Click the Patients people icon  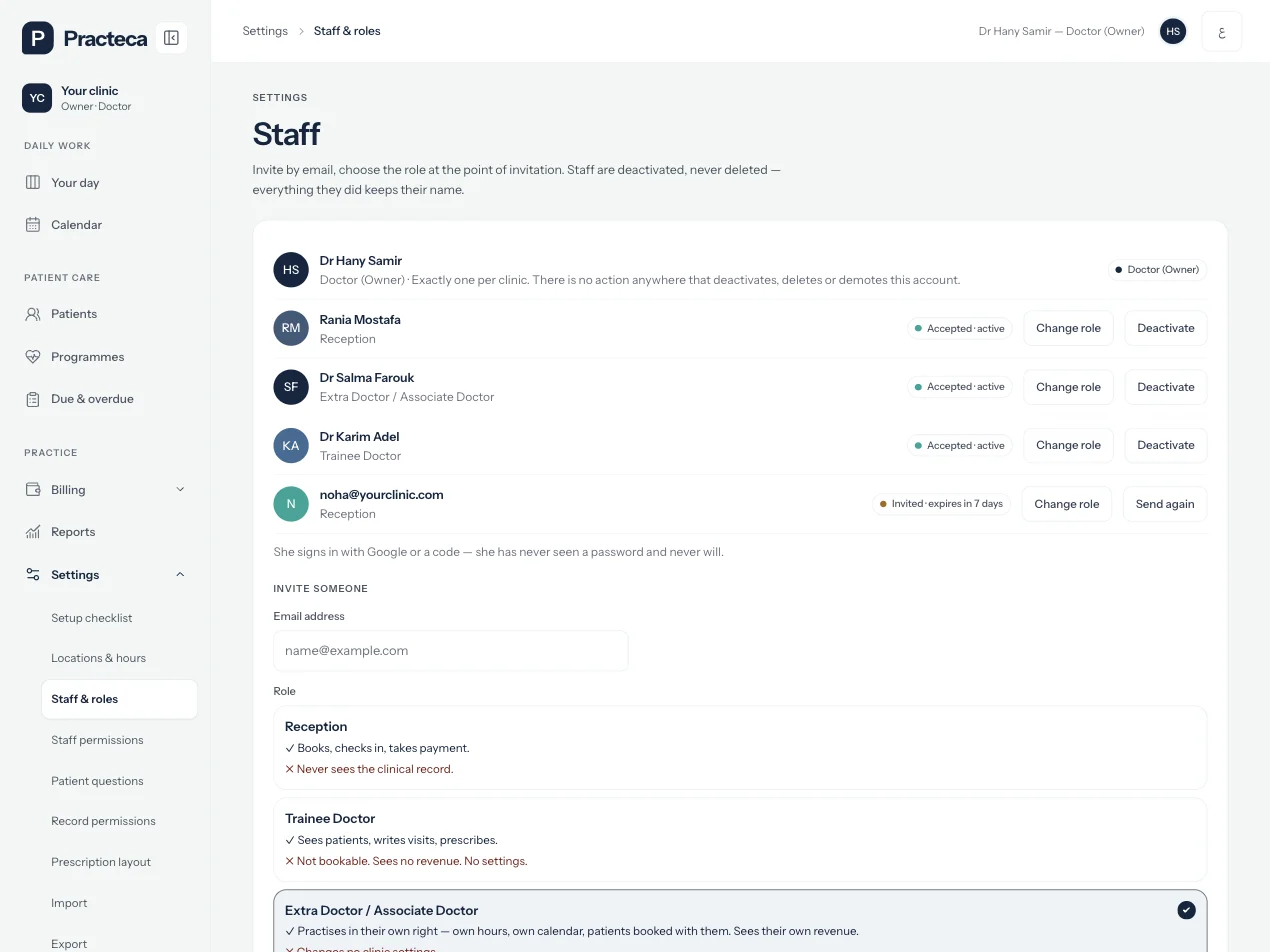click(x=33, y=314)
